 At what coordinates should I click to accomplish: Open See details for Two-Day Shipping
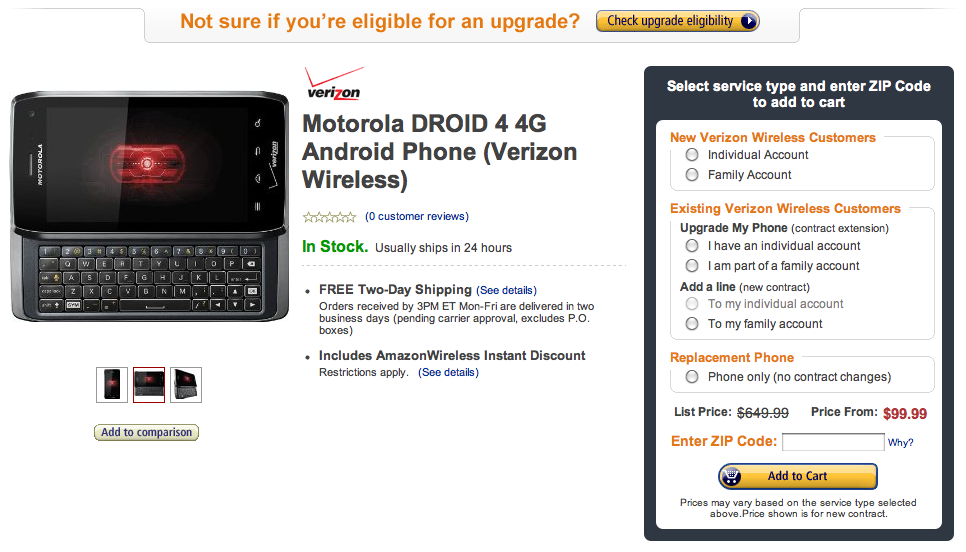(x=507, y=290)
